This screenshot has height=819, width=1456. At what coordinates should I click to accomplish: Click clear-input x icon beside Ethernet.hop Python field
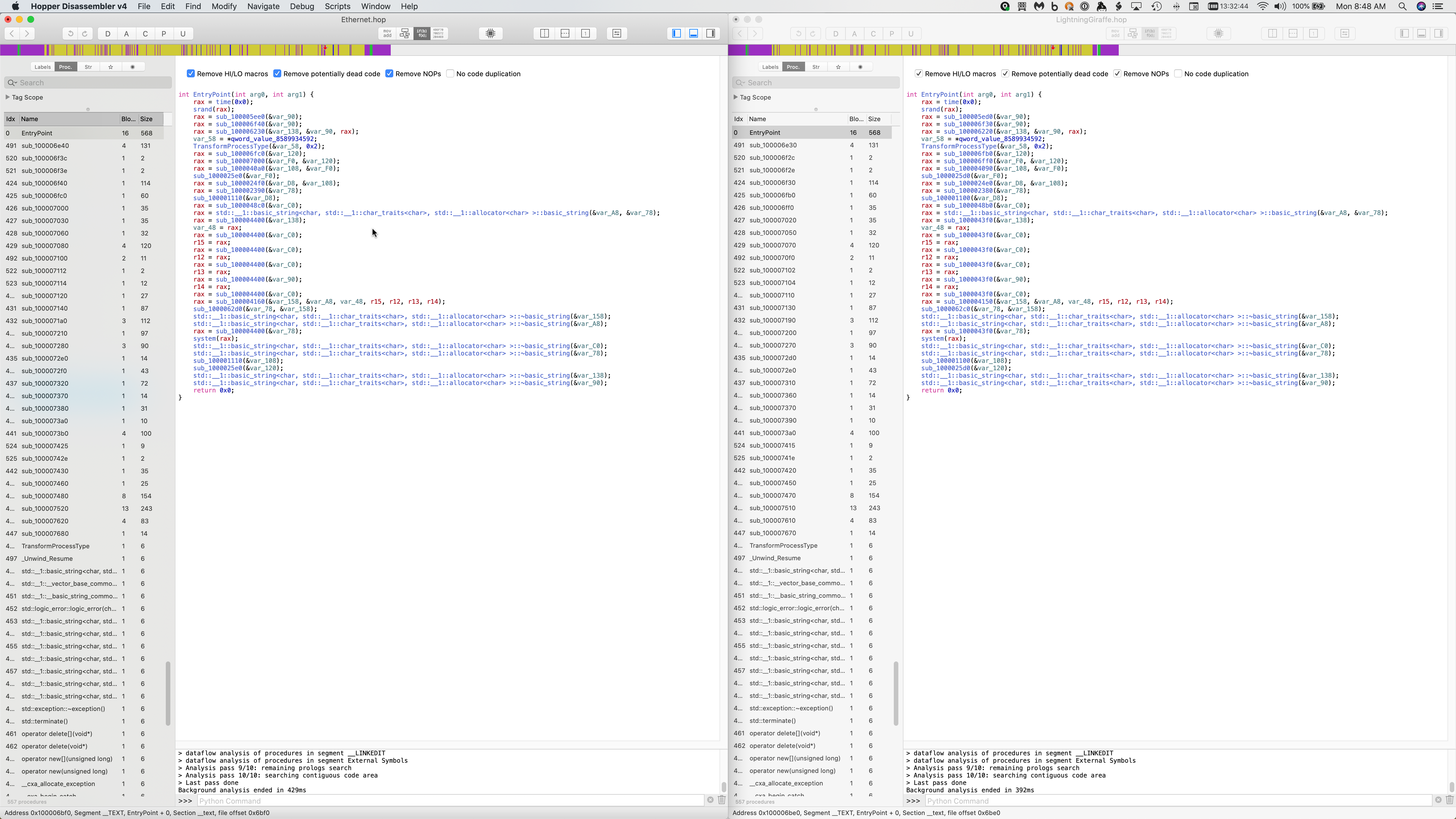pos(710,800)
